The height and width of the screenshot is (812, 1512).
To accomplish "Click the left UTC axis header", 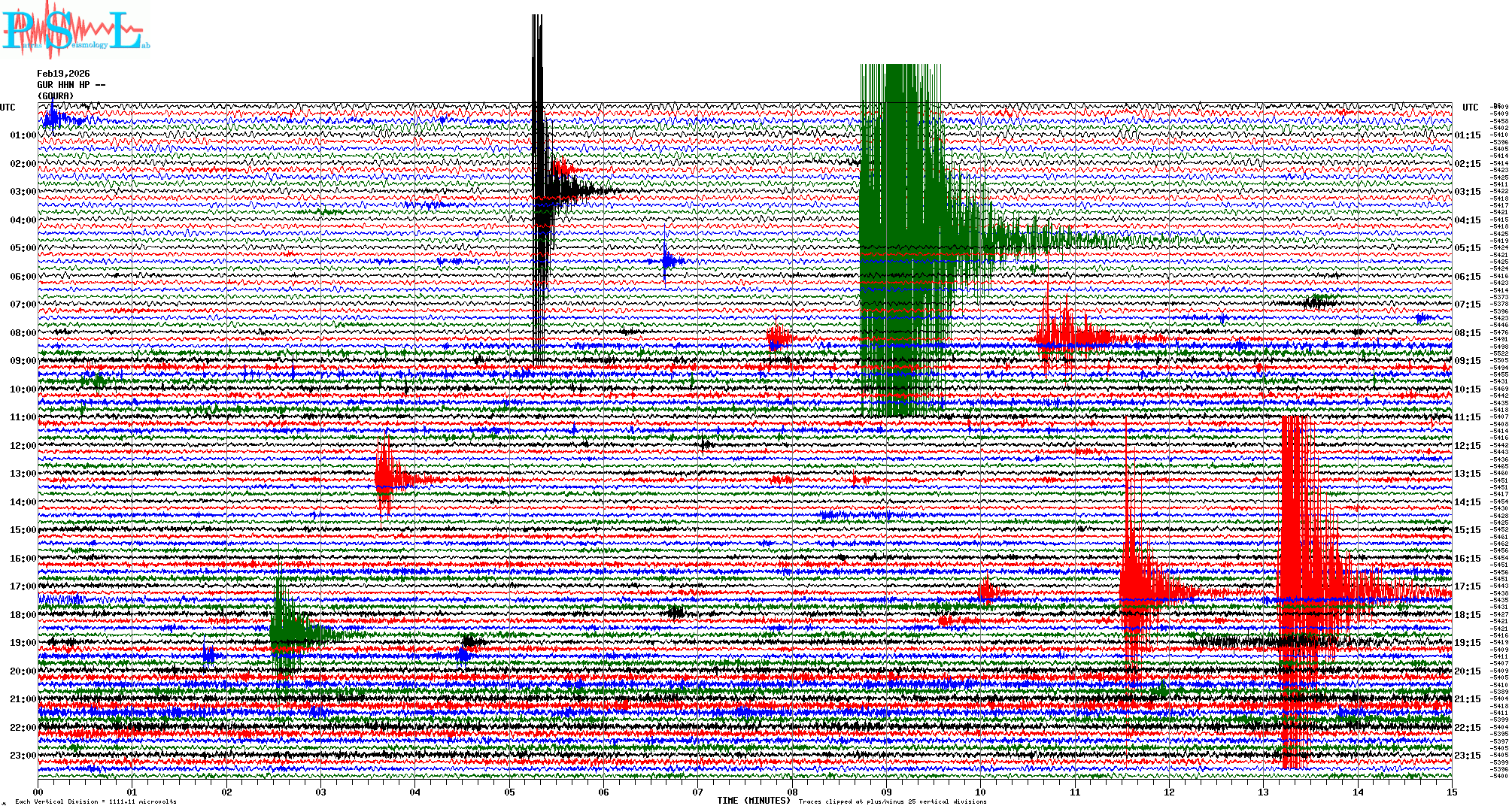I will pos(8,108).
